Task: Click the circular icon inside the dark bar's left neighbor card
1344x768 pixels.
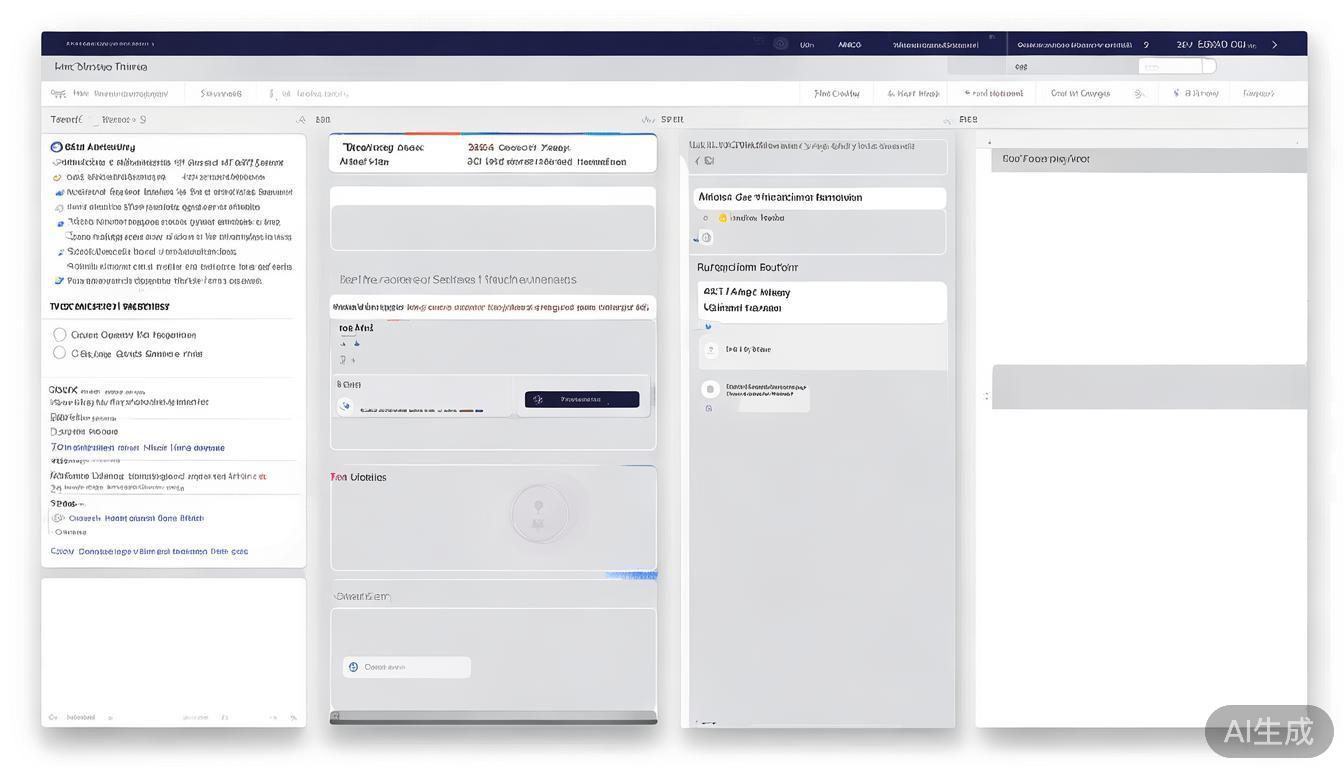Action: click(346, 405)
